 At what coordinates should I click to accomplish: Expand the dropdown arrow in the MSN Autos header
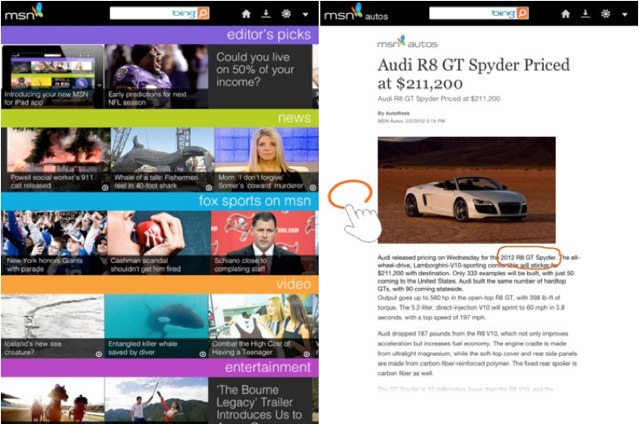click(626, 14)
